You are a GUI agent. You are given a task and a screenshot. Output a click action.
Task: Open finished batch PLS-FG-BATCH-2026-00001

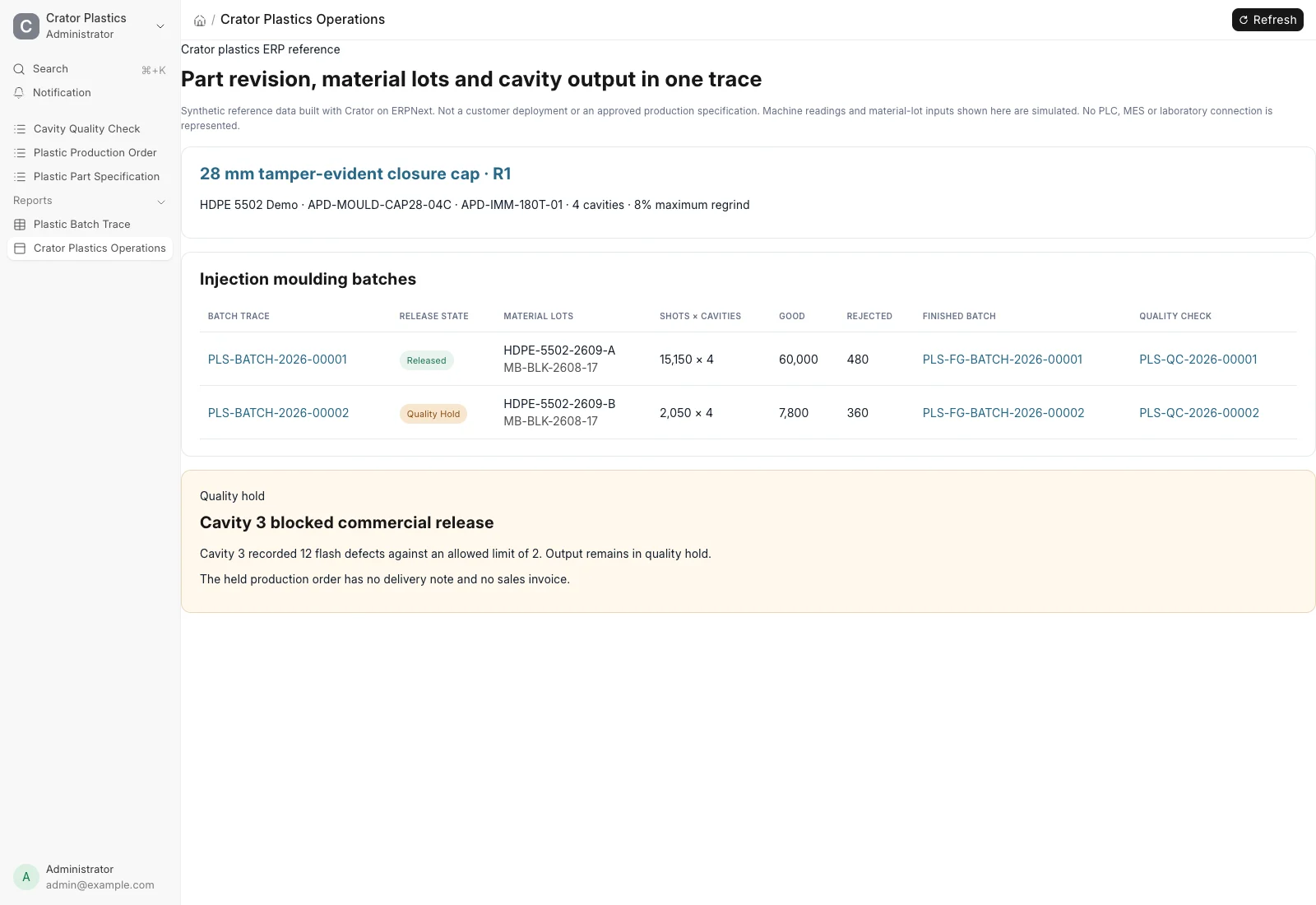pyautogui.click(x=1003, y=360)
